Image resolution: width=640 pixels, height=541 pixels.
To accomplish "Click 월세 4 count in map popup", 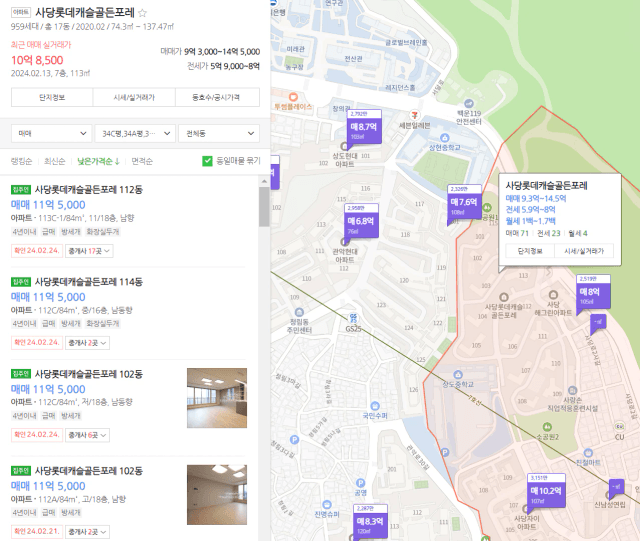I will [578, 234].
